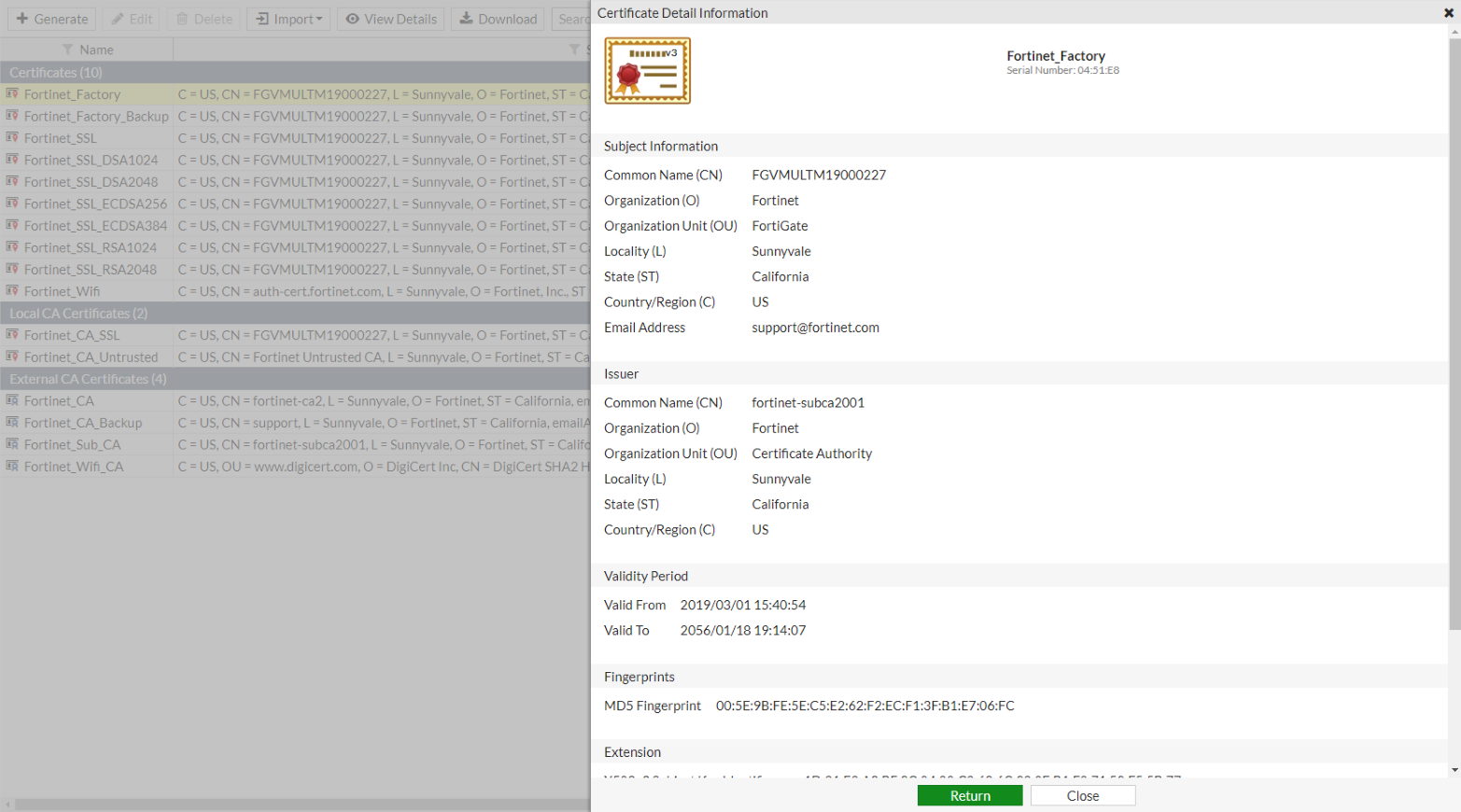Click the CA icon beside Fortinet_Sub_CA
This screenshot has width=1461, height=812.
point(12,443)
